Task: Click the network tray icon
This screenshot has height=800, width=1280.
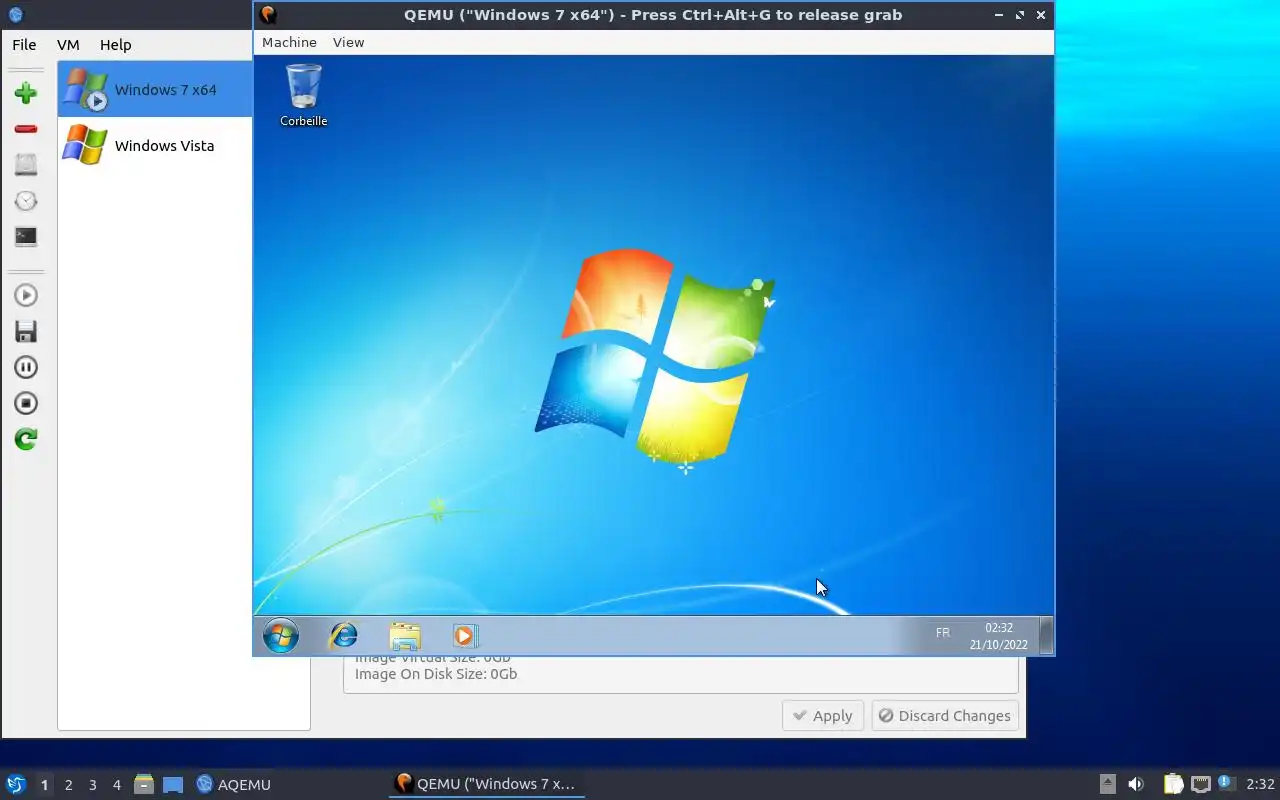Action: coord(1200,784)
